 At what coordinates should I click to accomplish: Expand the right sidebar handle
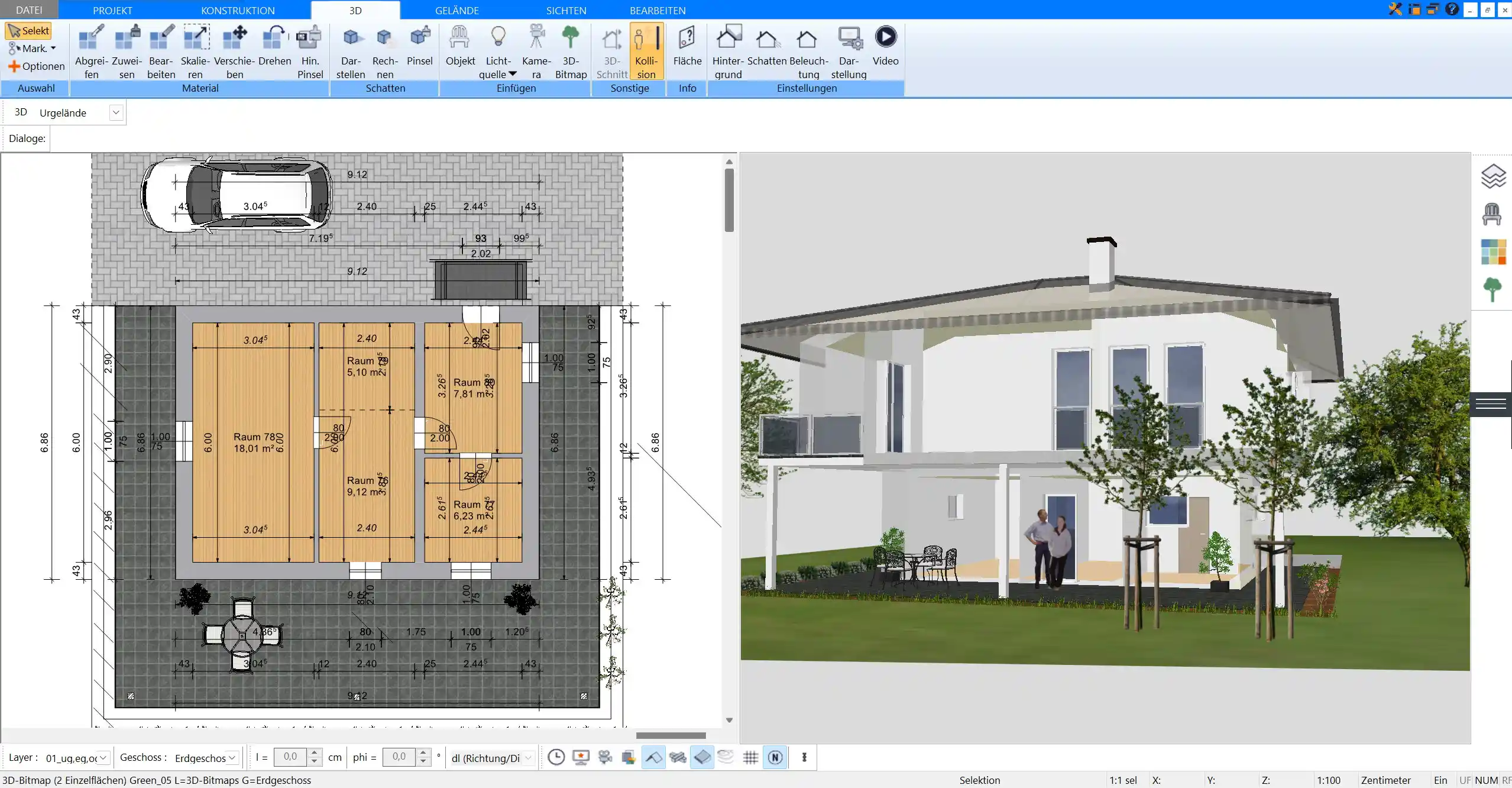click(x=1491, y=404)
